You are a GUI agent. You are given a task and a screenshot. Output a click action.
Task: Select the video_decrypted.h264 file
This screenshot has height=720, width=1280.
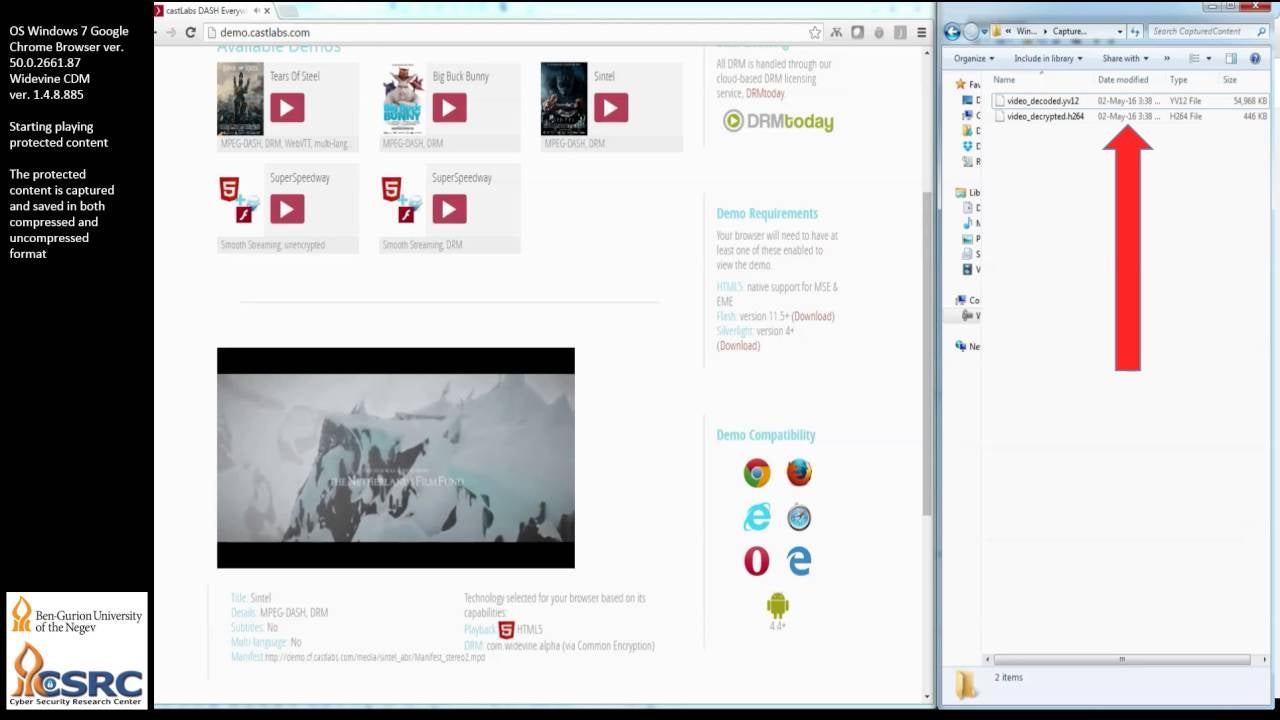pyautogui.click(x=1045, y=117)
